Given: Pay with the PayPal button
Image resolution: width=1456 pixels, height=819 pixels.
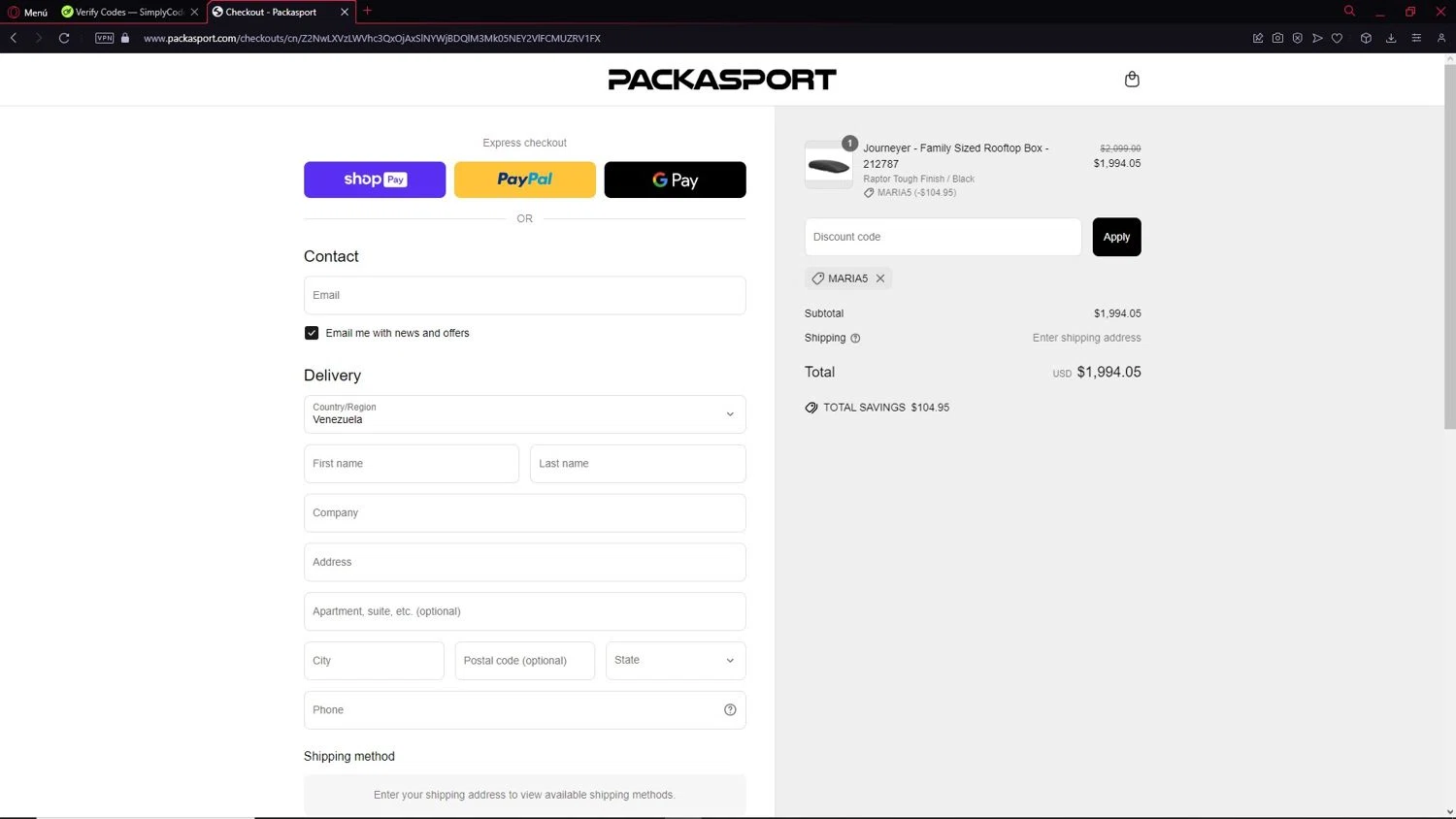Looking at the screenshot, I should click(x=525, y=180).
